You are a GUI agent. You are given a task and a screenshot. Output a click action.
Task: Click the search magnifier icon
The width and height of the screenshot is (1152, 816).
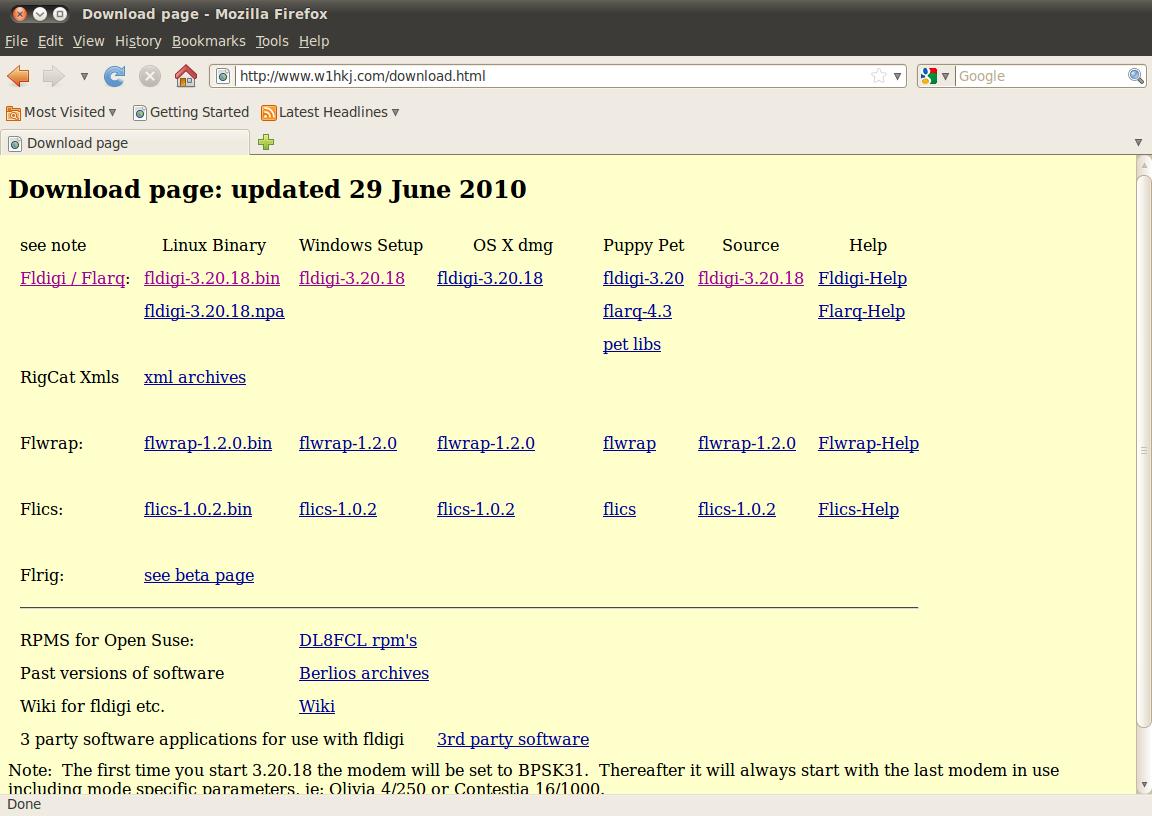pos(1135,76)
